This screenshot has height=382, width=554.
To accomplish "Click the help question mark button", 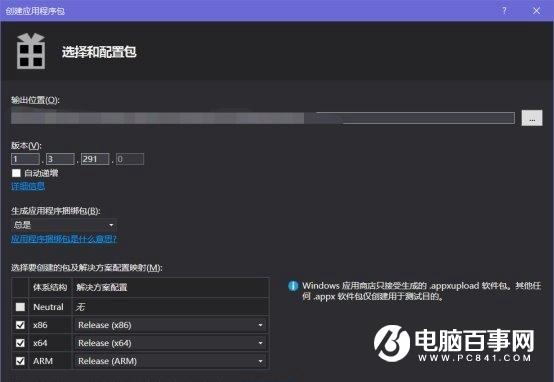I will click(504, 11).
